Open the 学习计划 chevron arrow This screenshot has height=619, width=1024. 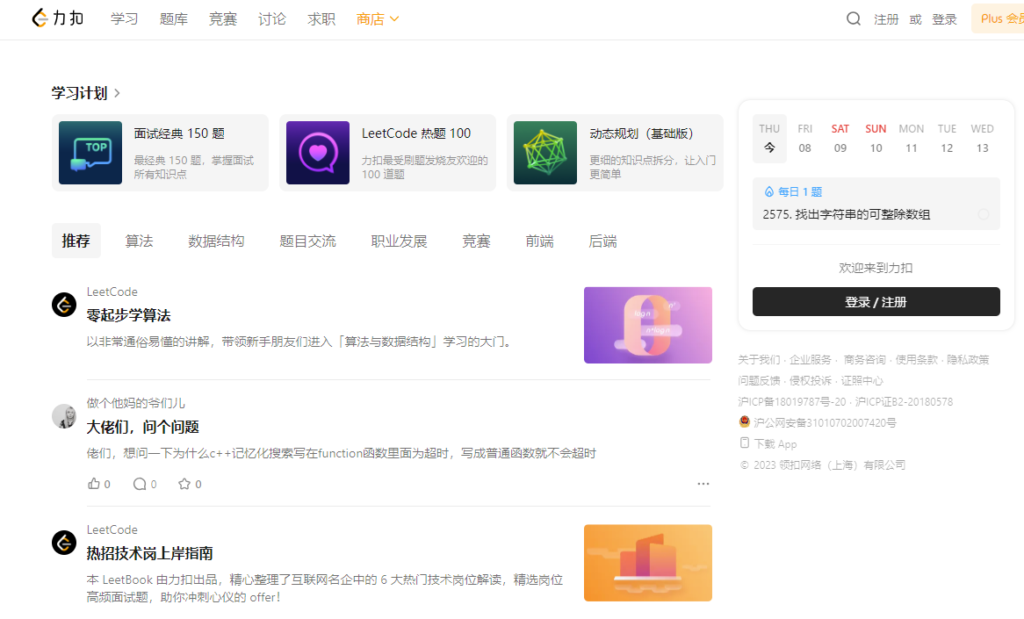(117, 93)
